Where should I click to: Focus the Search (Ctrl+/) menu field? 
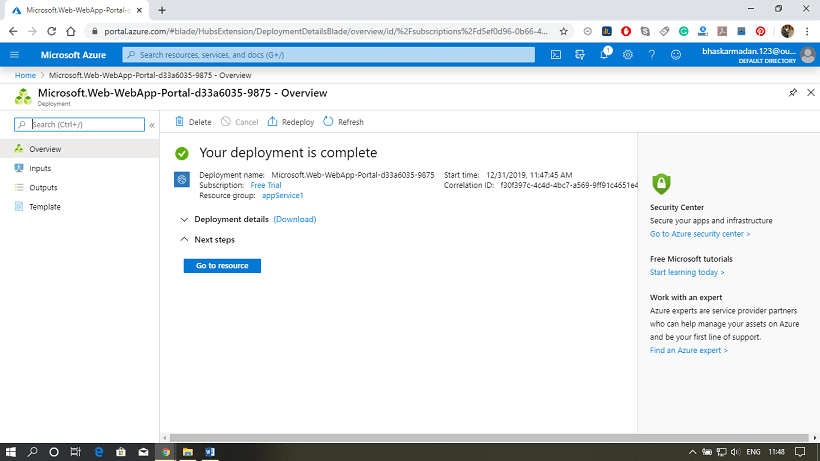[x=79, y=124]
